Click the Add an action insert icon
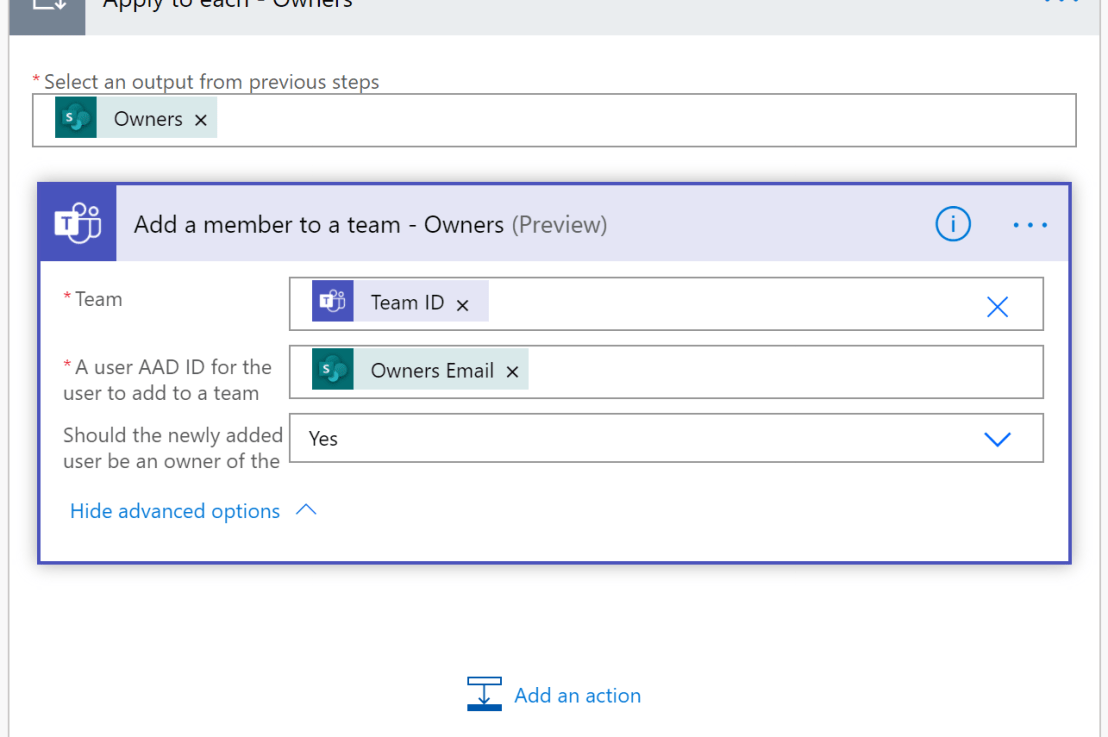Screen dimensions: 1108x737 [x=484, y=693]
